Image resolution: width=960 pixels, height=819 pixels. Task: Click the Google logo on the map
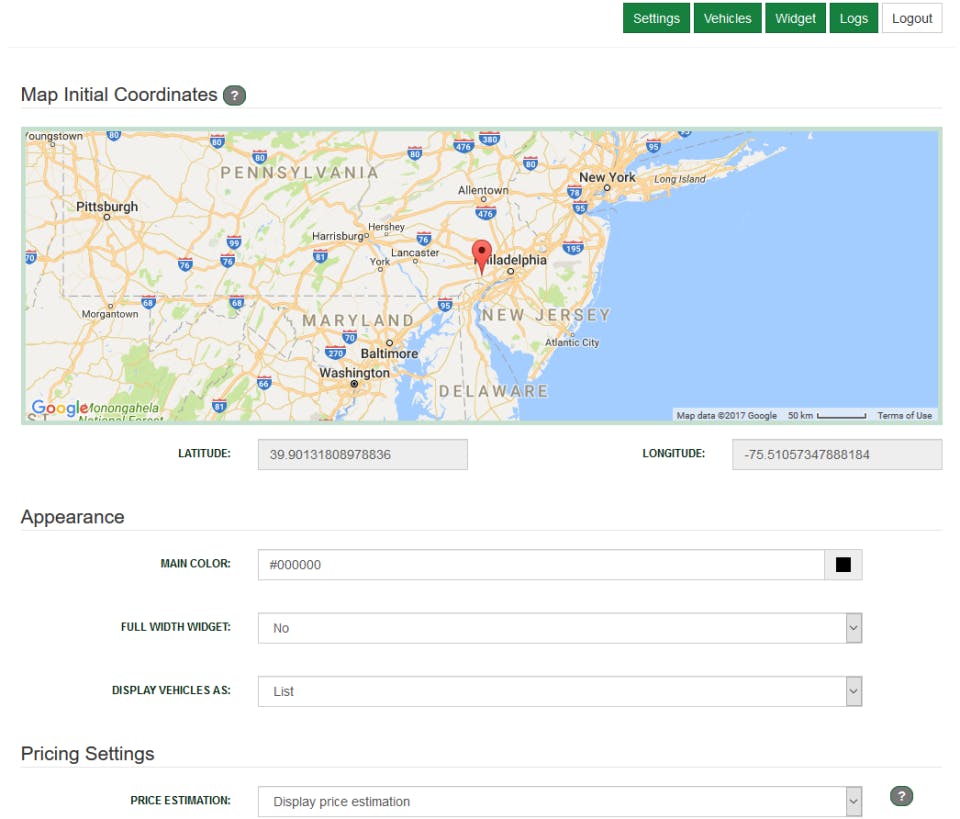coord(59,408)
